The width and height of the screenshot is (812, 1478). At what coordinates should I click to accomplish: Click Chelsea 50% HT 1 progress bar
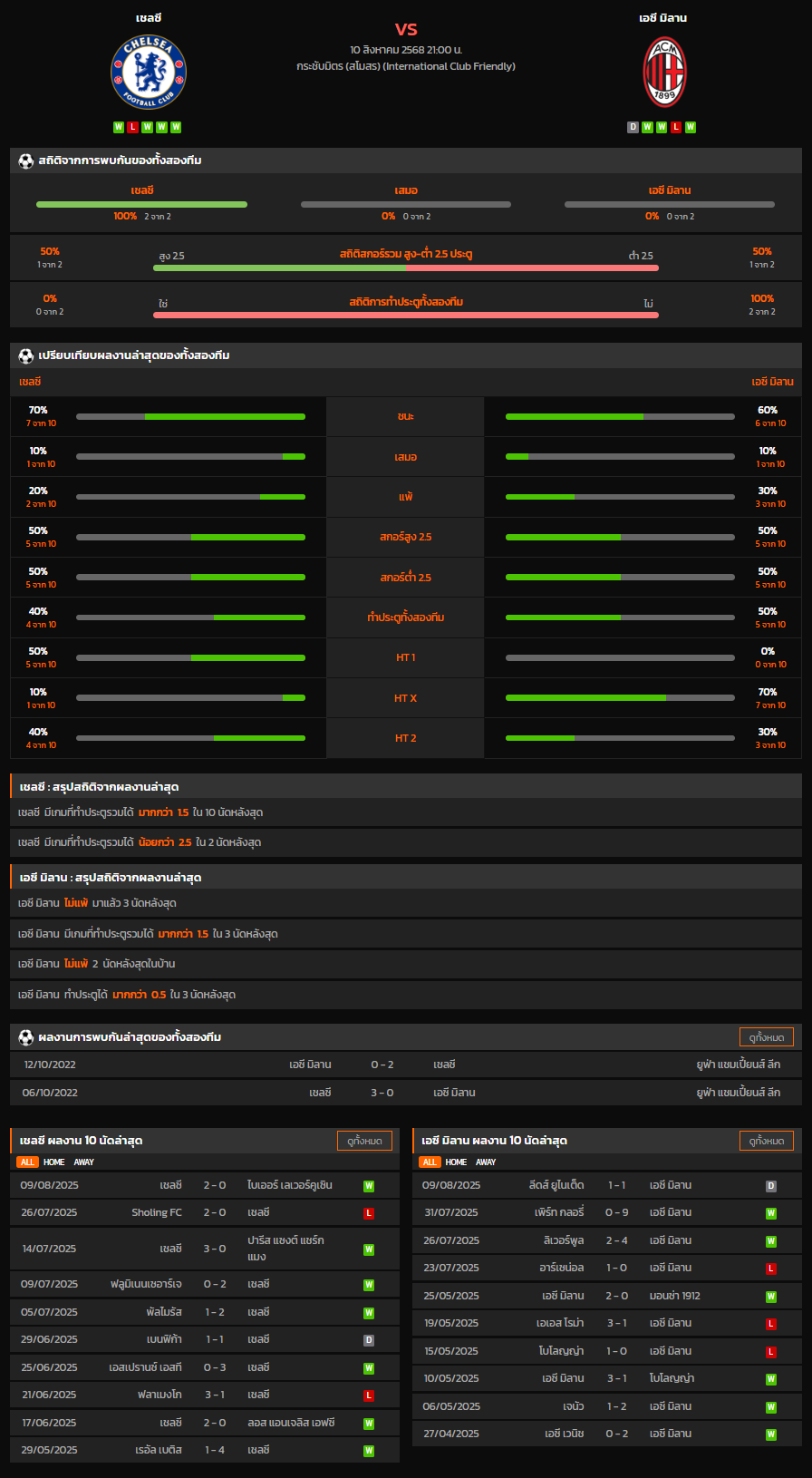190,657
